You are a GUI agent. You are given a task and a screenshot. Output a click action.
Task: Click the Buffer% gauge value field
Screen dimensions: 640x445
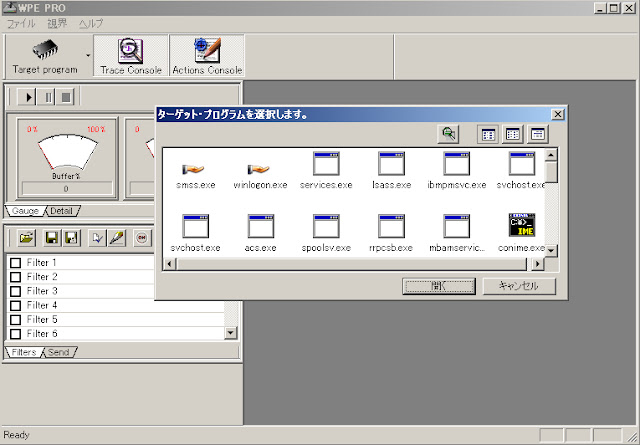coord(67,189)
